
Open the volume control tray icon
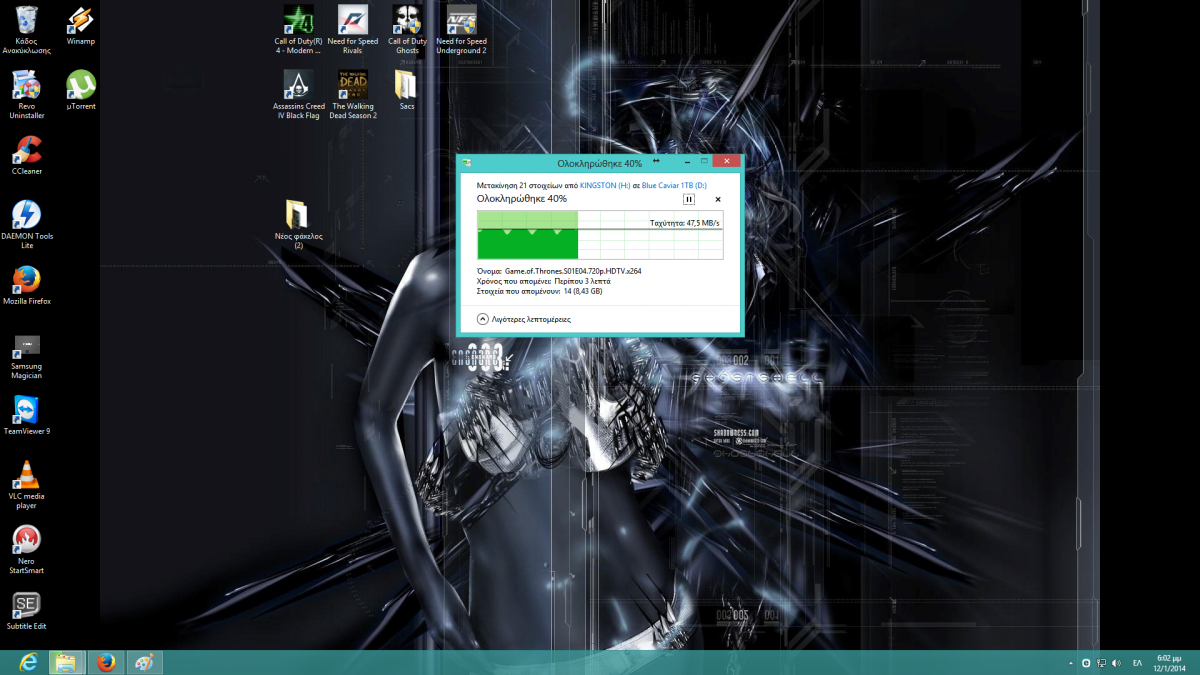(1117, 663)
